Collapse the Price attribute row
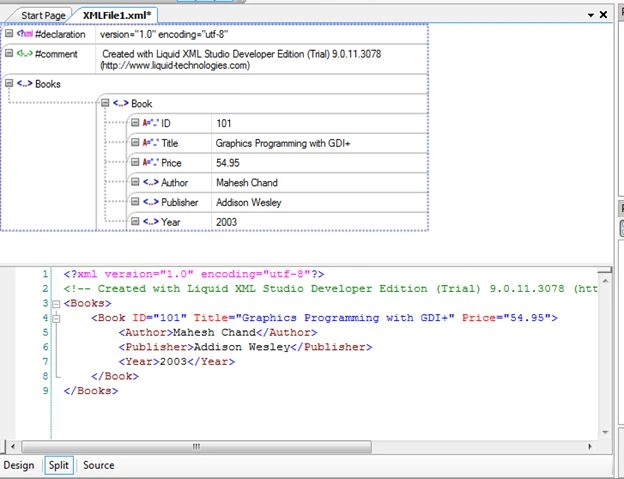The width and height of the screenshot is (624, 479). 135,162
